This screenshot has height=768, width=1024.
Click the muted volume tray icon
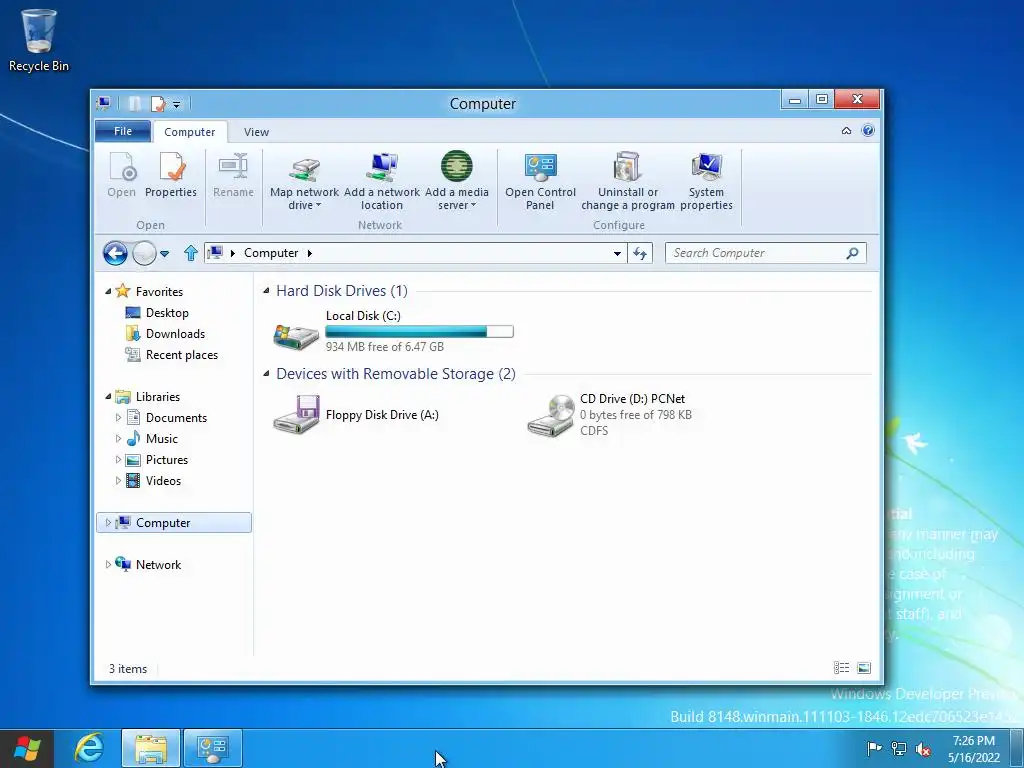[x=923, y=749]
